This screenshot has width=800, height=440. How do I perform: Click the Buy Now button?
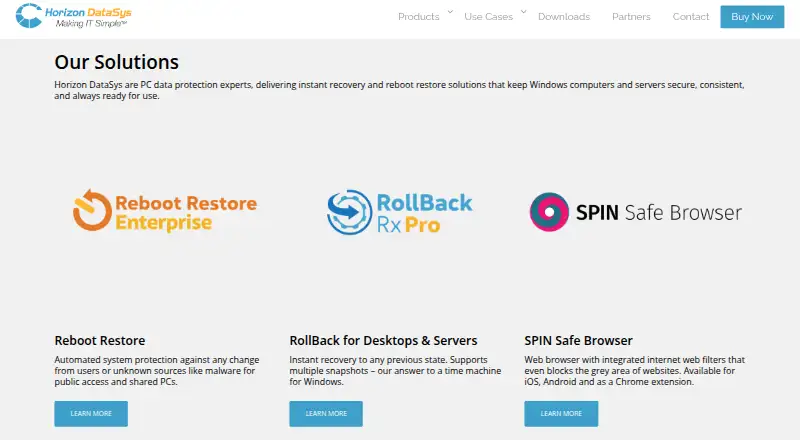click(752, 17)
